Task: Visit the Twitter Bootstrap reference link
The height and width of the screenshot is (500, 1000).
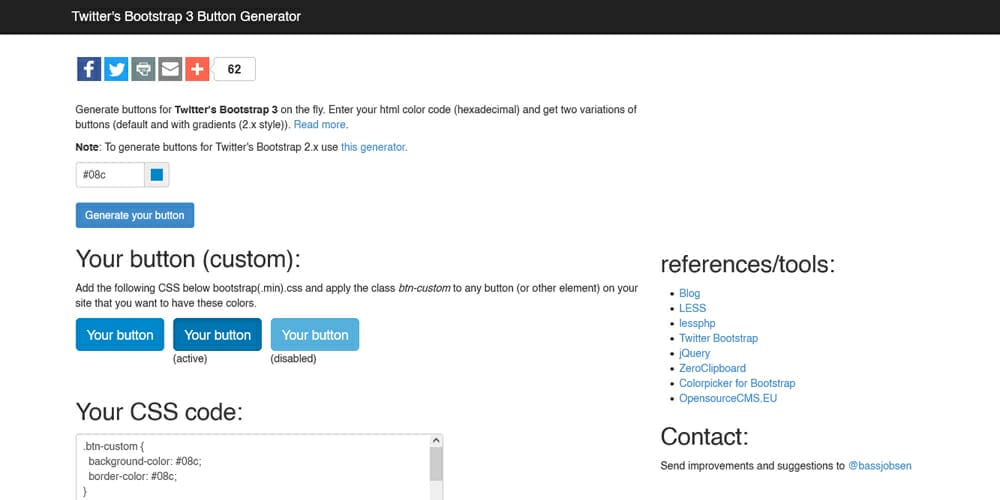Action: [718, 338]
